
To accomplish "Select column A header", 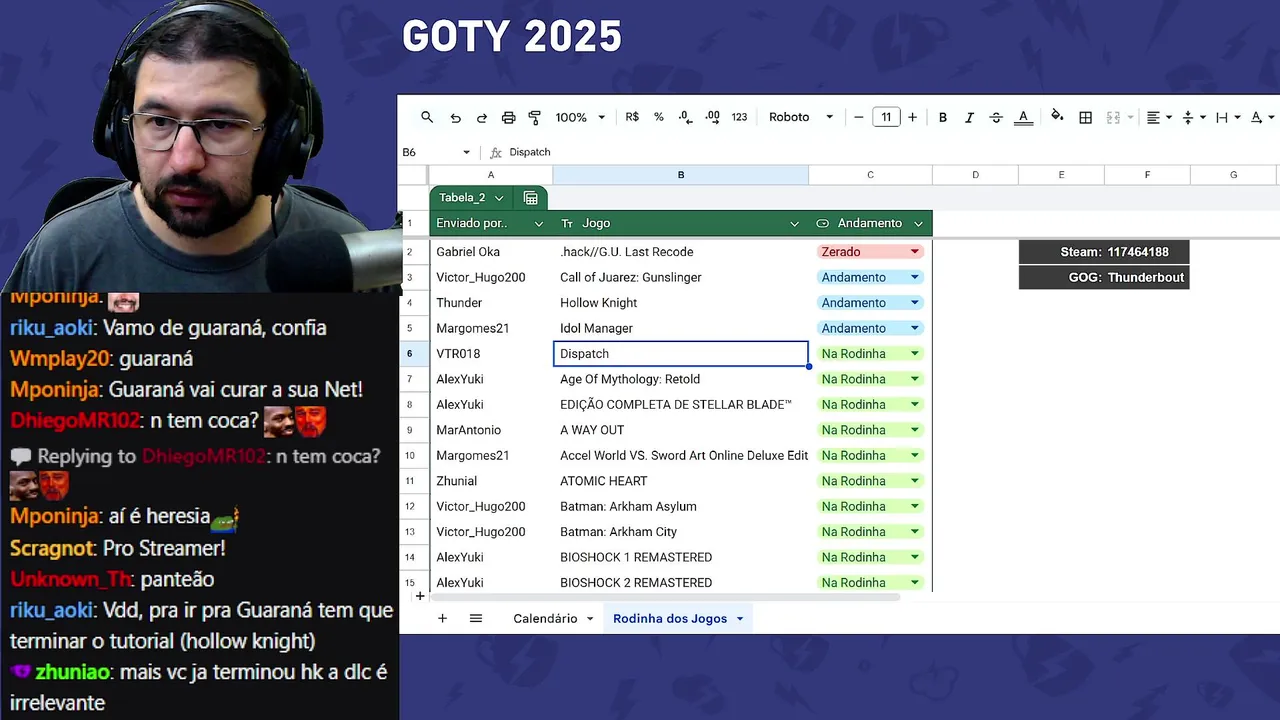I will 490,175.
